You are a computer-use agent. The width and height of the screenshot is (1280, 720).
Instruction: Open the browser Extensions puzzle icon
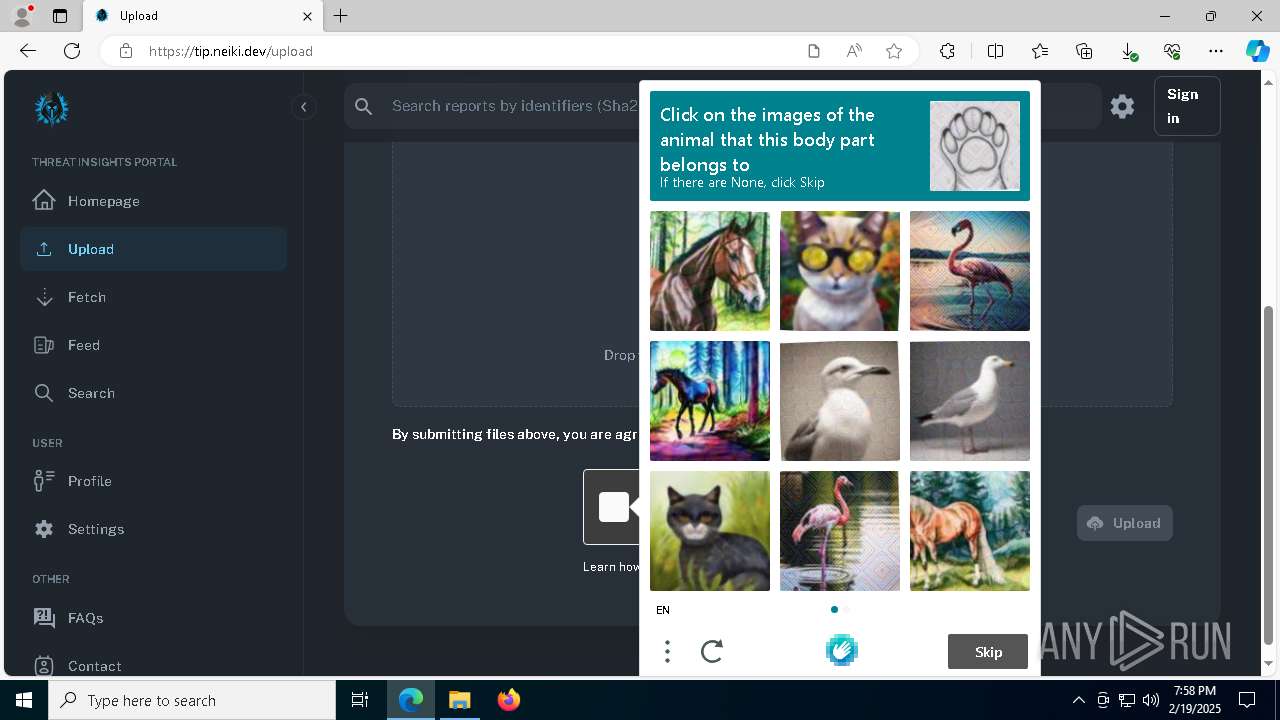[947, 51]
